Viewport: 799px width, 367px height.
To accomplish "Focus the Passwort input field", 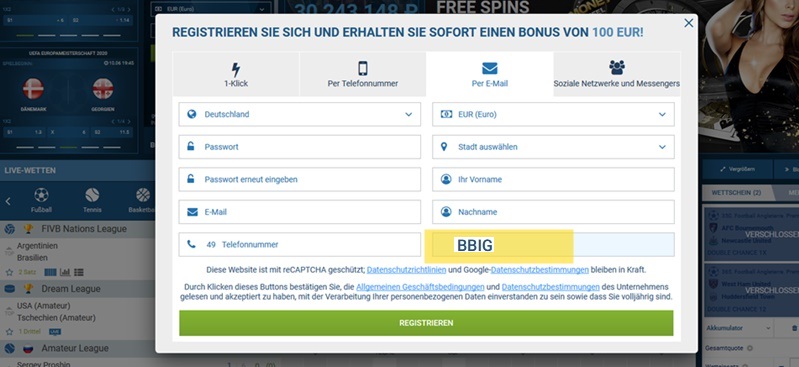I will pos(300,147).
